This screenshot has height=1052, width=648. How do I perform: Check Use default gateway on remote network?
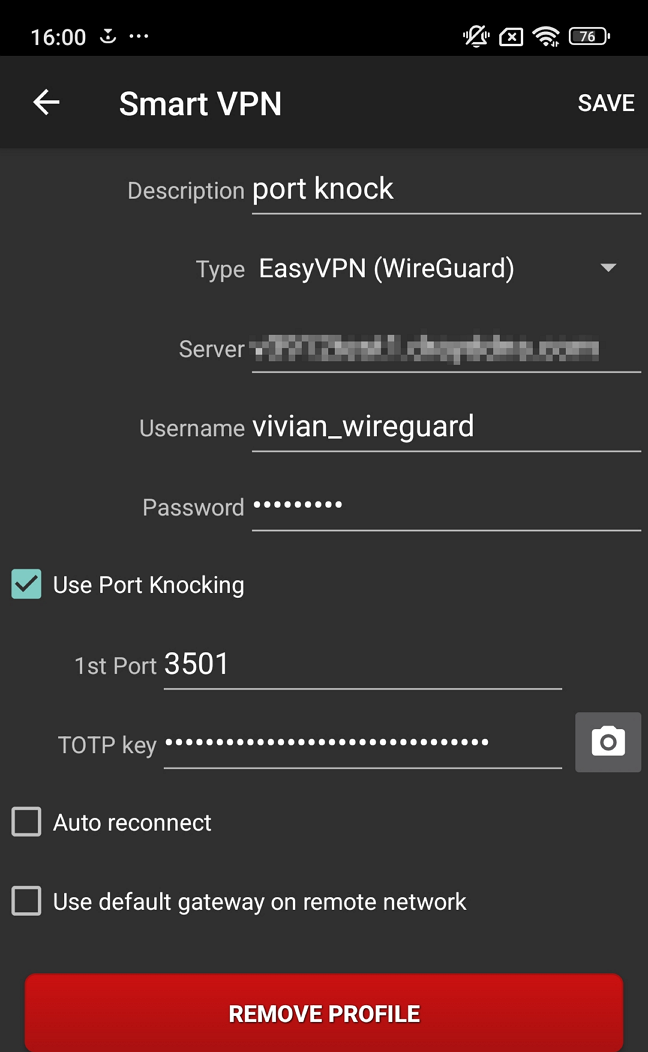[x=27, y=901]
